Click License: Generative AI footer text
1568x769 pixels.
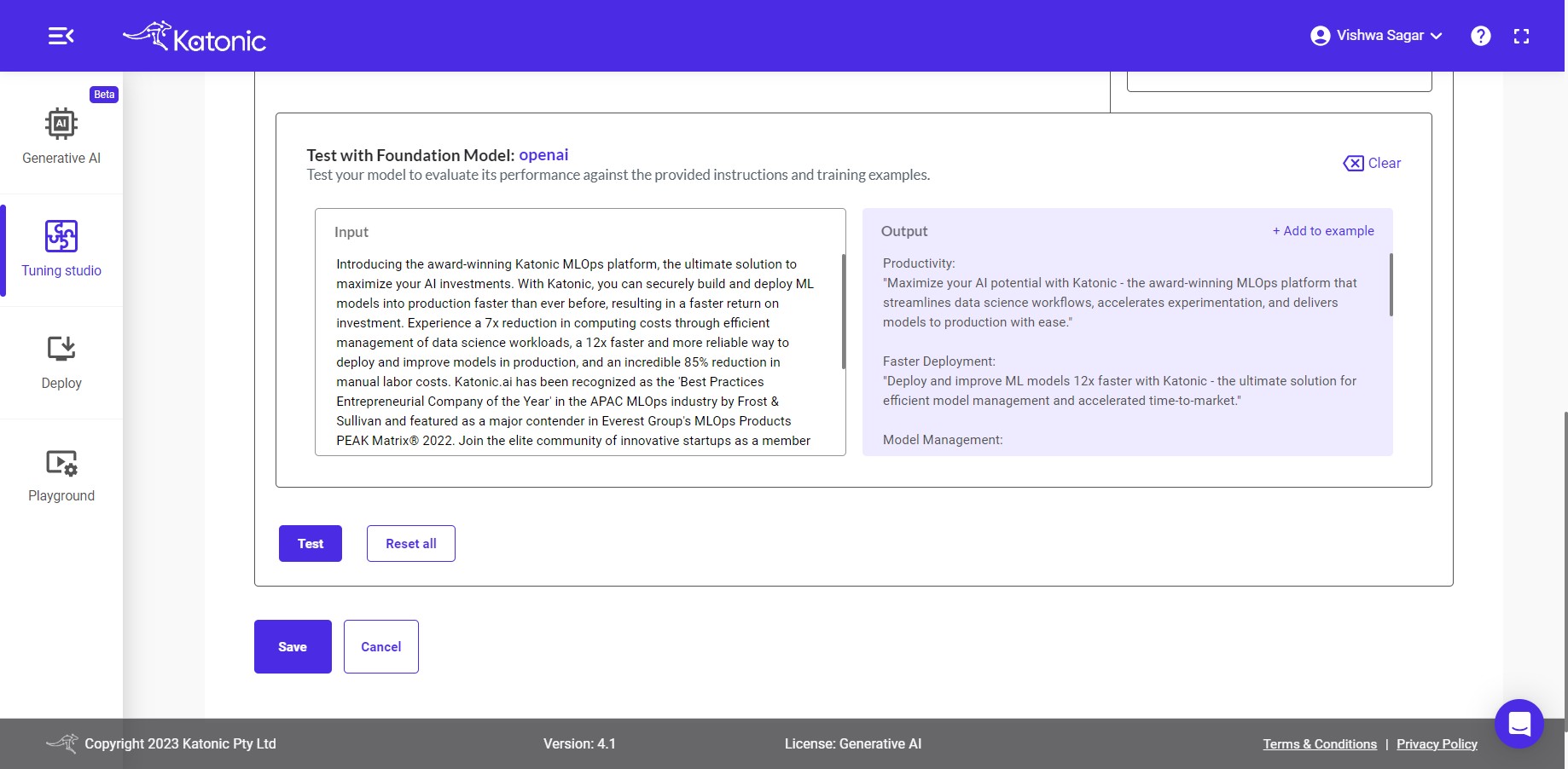pyautogui.click(x=853, y=743)
